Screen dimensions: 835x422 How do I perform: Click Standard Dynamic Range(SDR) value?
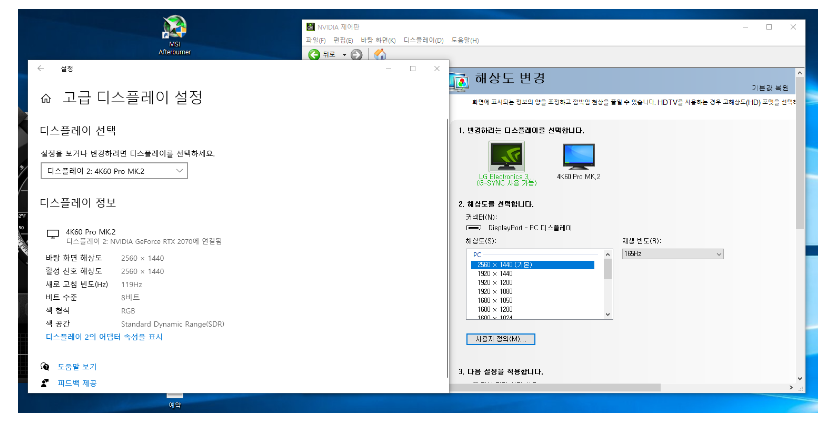[173, 324]
